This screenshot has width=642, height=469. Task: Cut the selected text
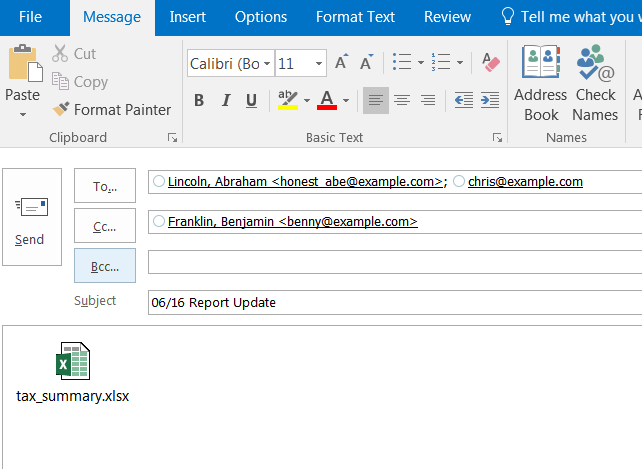pos(74,54)
